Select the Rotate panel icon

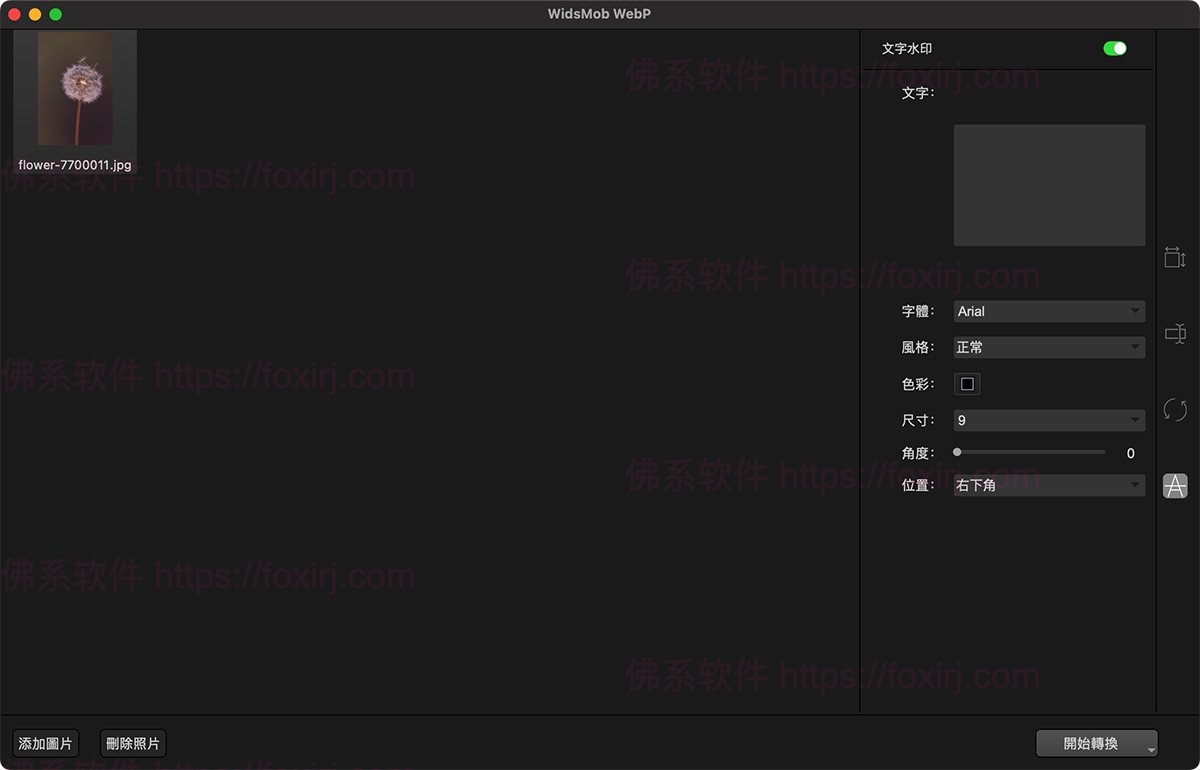click(1175, 409)
